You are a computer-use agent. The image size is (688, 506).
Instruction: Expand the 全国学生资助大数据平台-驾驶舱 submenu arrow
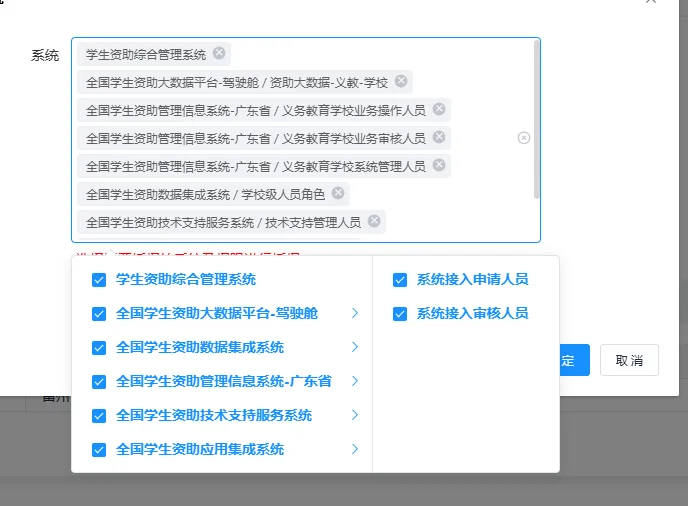coord(354,314)
